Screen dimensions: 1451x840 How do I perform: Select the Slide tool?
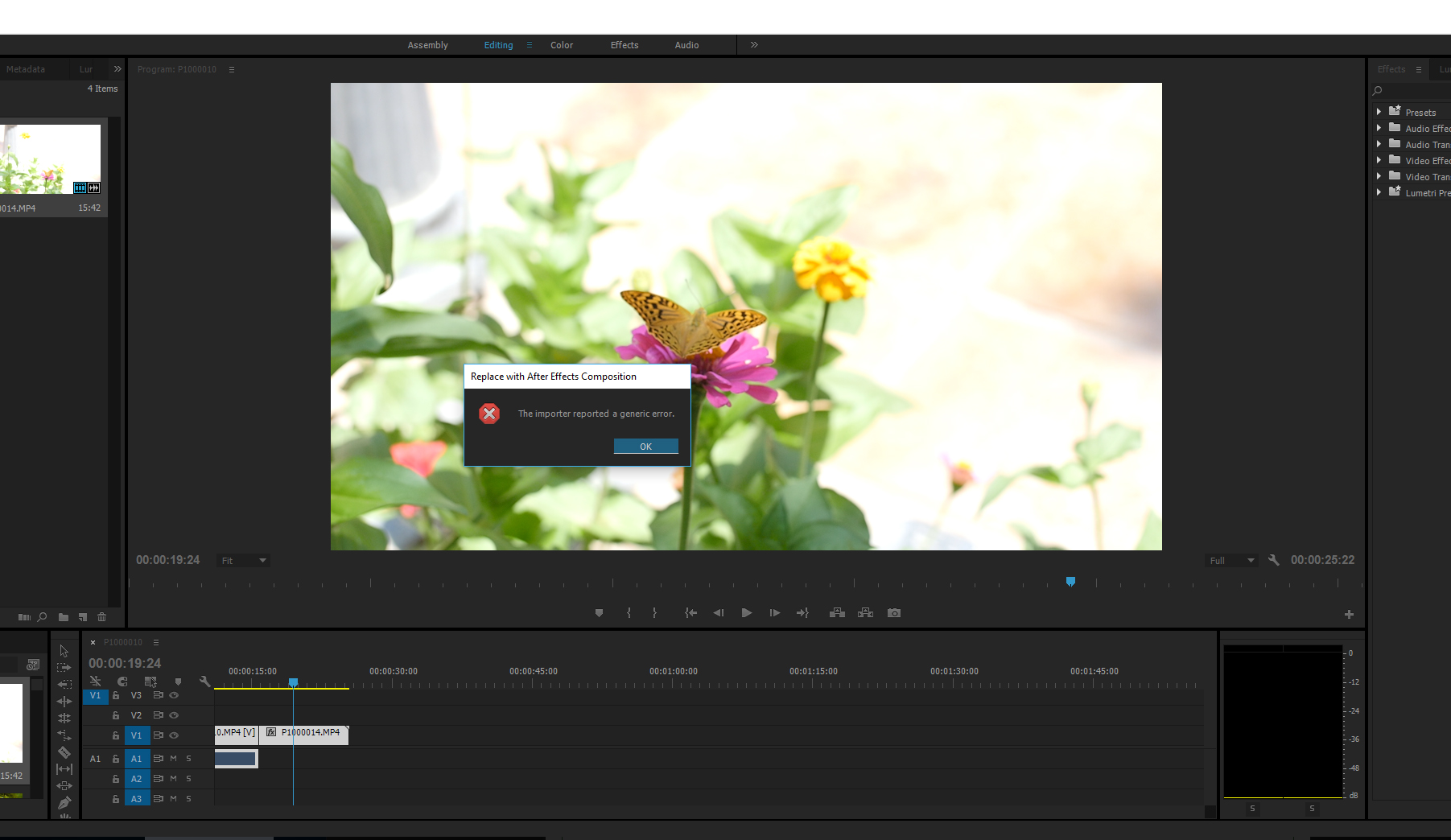coord(64,786)
